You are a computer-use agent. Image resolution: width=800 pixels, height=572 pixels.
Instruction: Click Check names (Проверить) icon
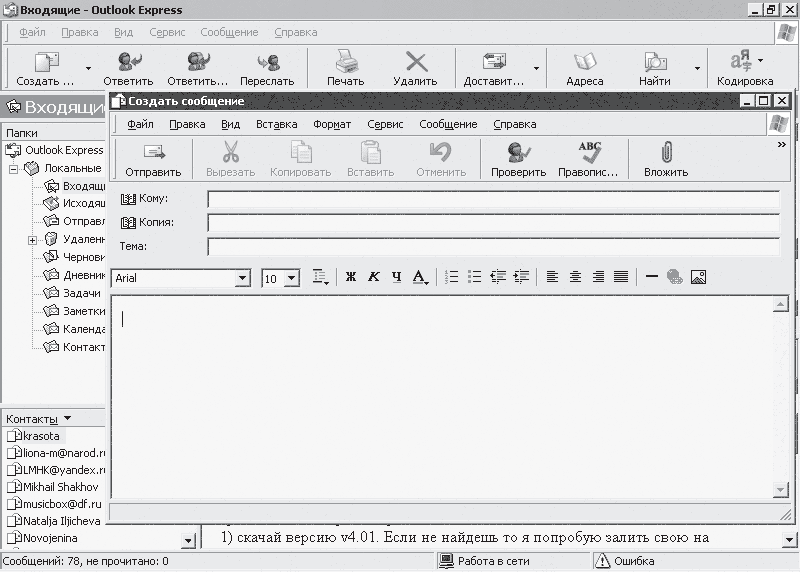518,159
